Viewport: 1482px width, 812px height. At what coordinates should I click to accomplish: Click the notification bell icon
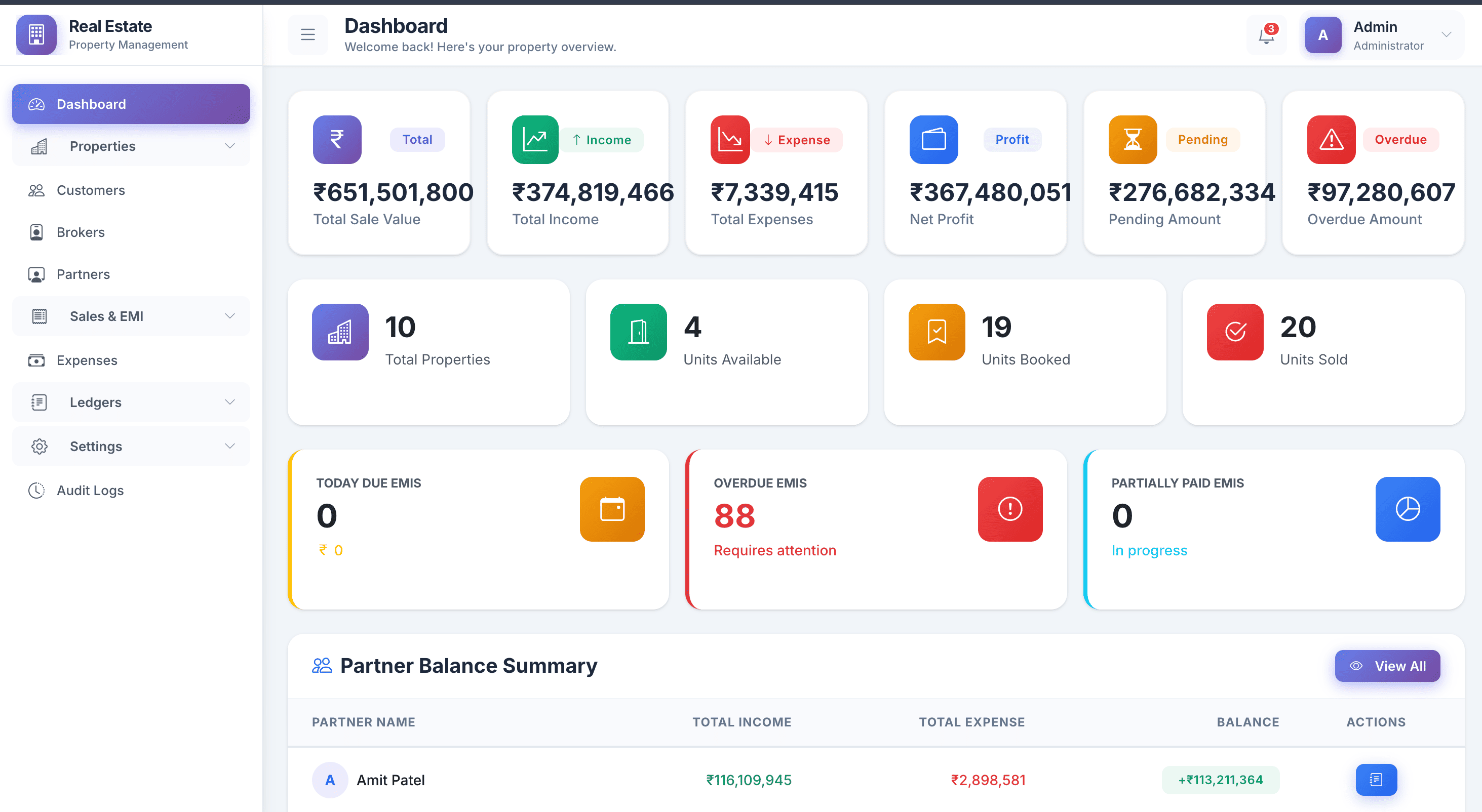pyautogui.click(x=1266, y=35)
